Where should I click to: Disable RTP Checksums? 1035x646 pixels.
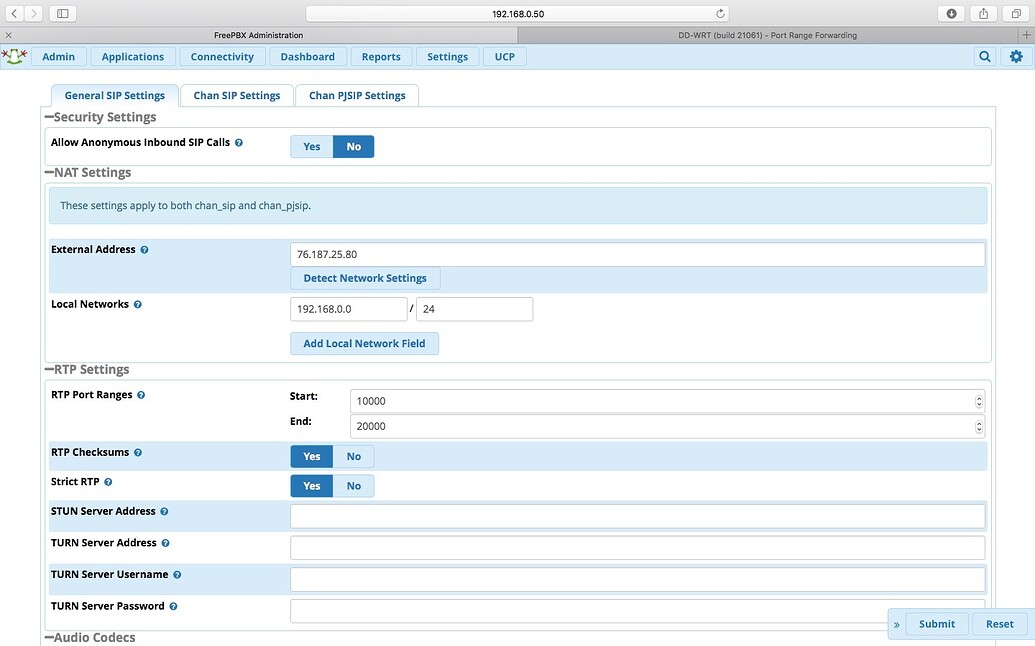353,456
